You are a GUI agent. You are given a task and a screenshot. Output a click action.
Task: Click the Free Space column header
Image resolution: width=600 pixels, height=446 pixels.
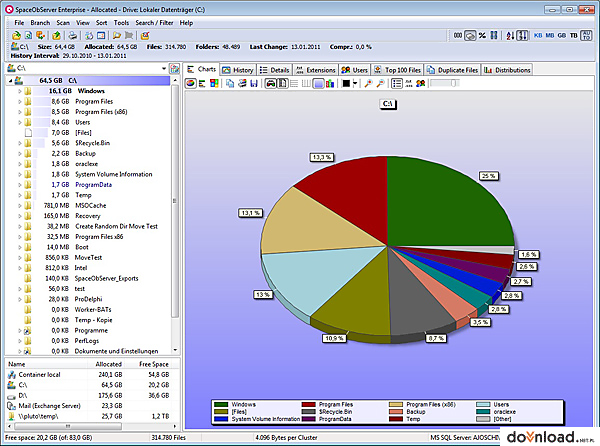(x=153, y=364)
